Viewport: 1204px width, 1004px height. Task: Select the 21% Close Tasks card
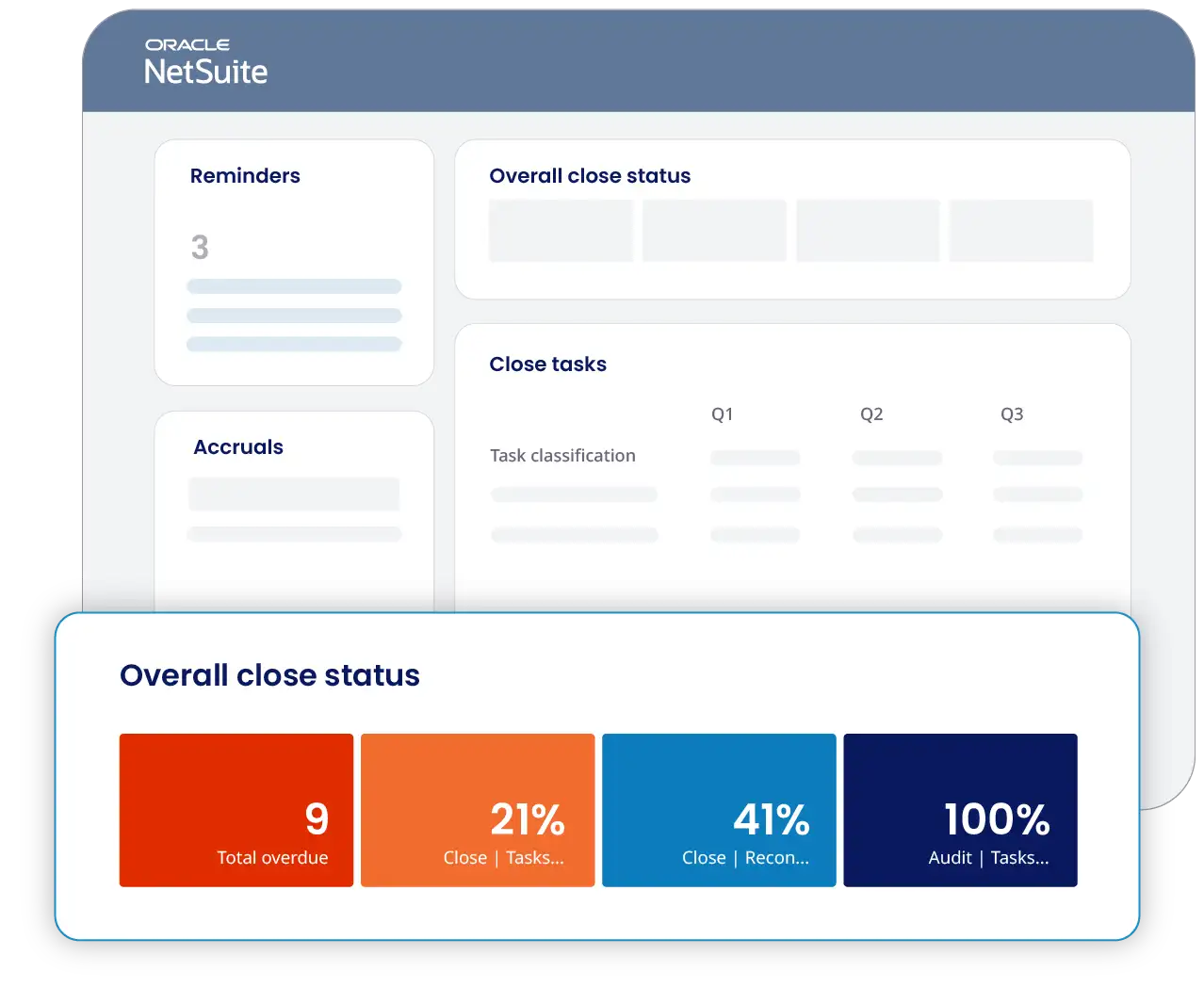[477, 810]
